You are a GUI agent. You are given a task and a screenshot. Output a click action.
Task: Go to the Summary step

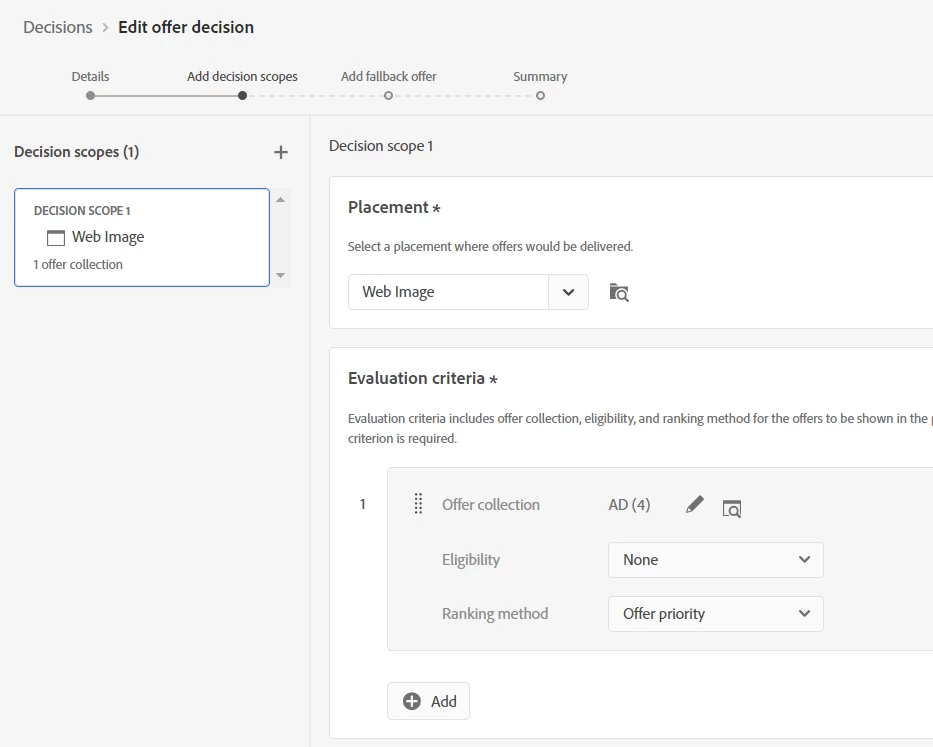[540, 96]
